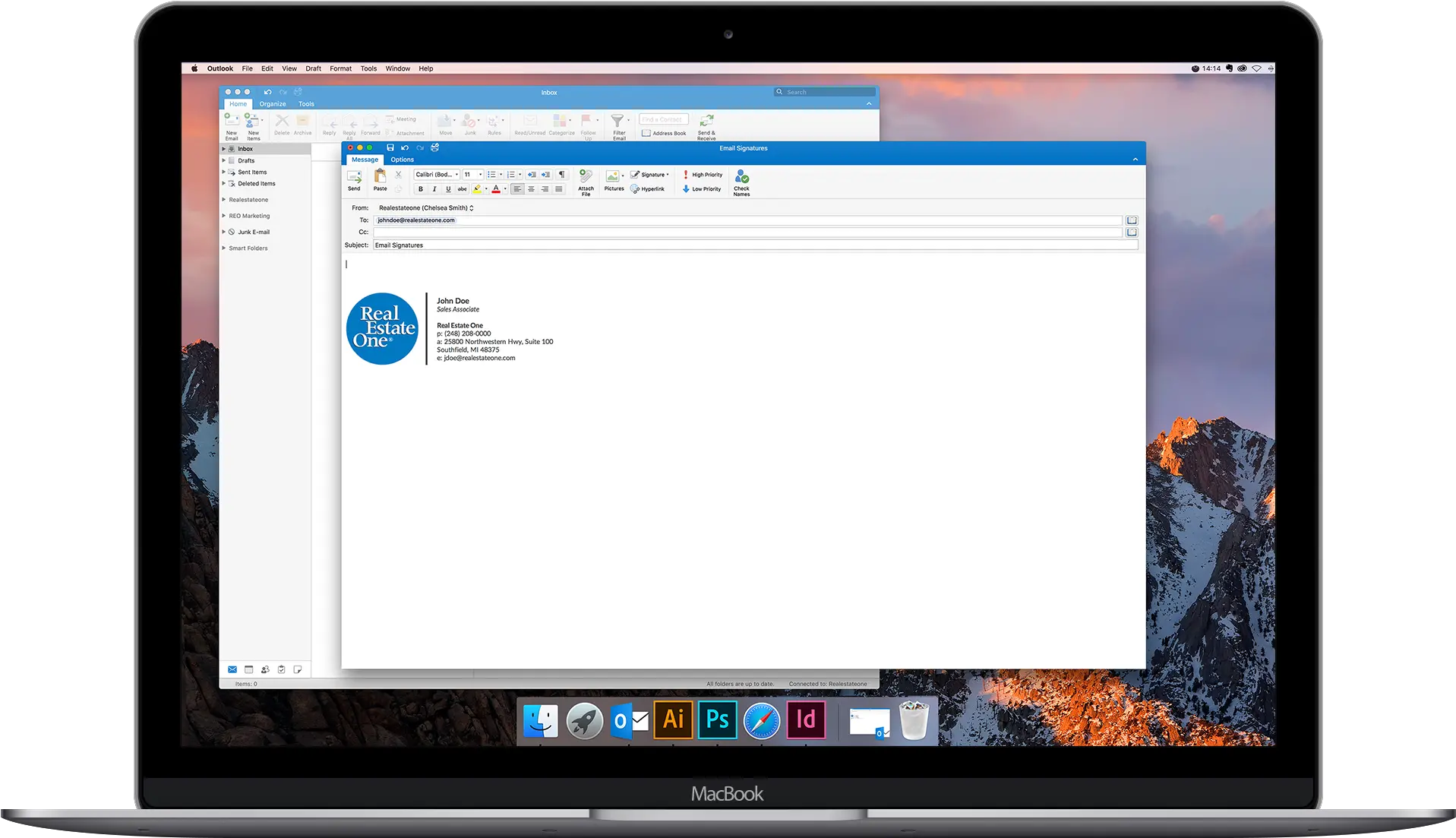Undo last action in compose window
This screenshot has height=838, width=1456.
tap(405, 147)
